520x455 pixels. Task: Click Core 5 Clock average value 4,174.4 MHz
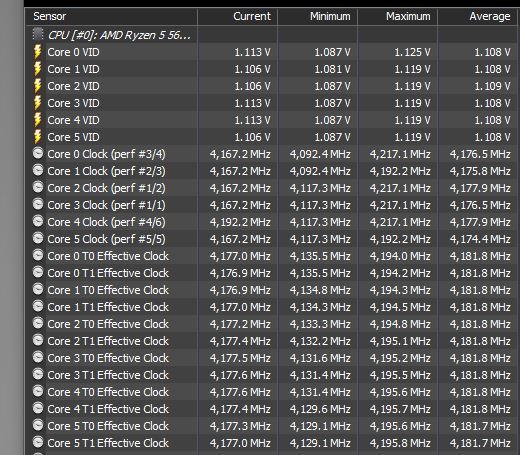(480, 239)
